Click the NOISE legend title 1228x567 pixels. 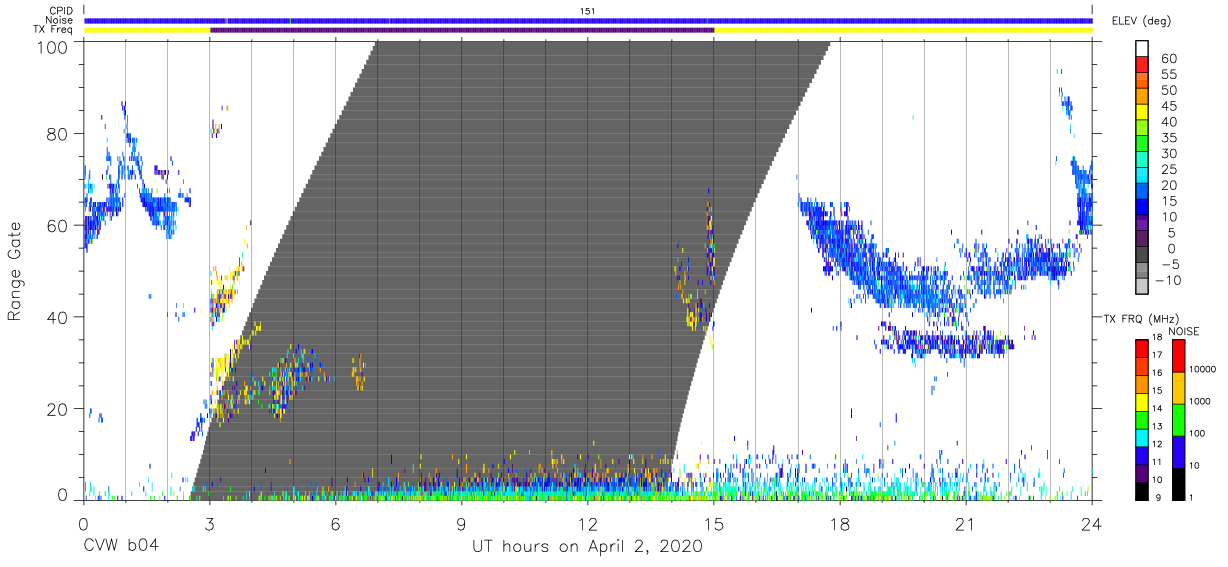click(x=1184, y=330)
